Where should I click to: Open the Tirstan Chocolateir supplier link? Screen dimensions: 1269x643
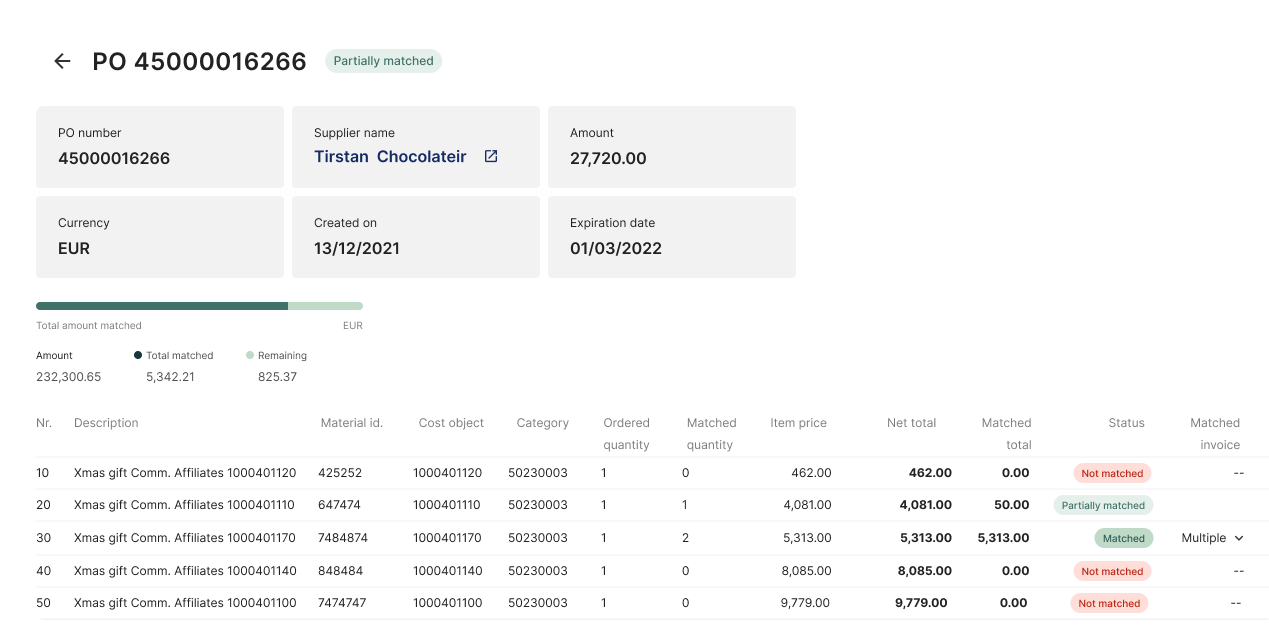point(392,156)
